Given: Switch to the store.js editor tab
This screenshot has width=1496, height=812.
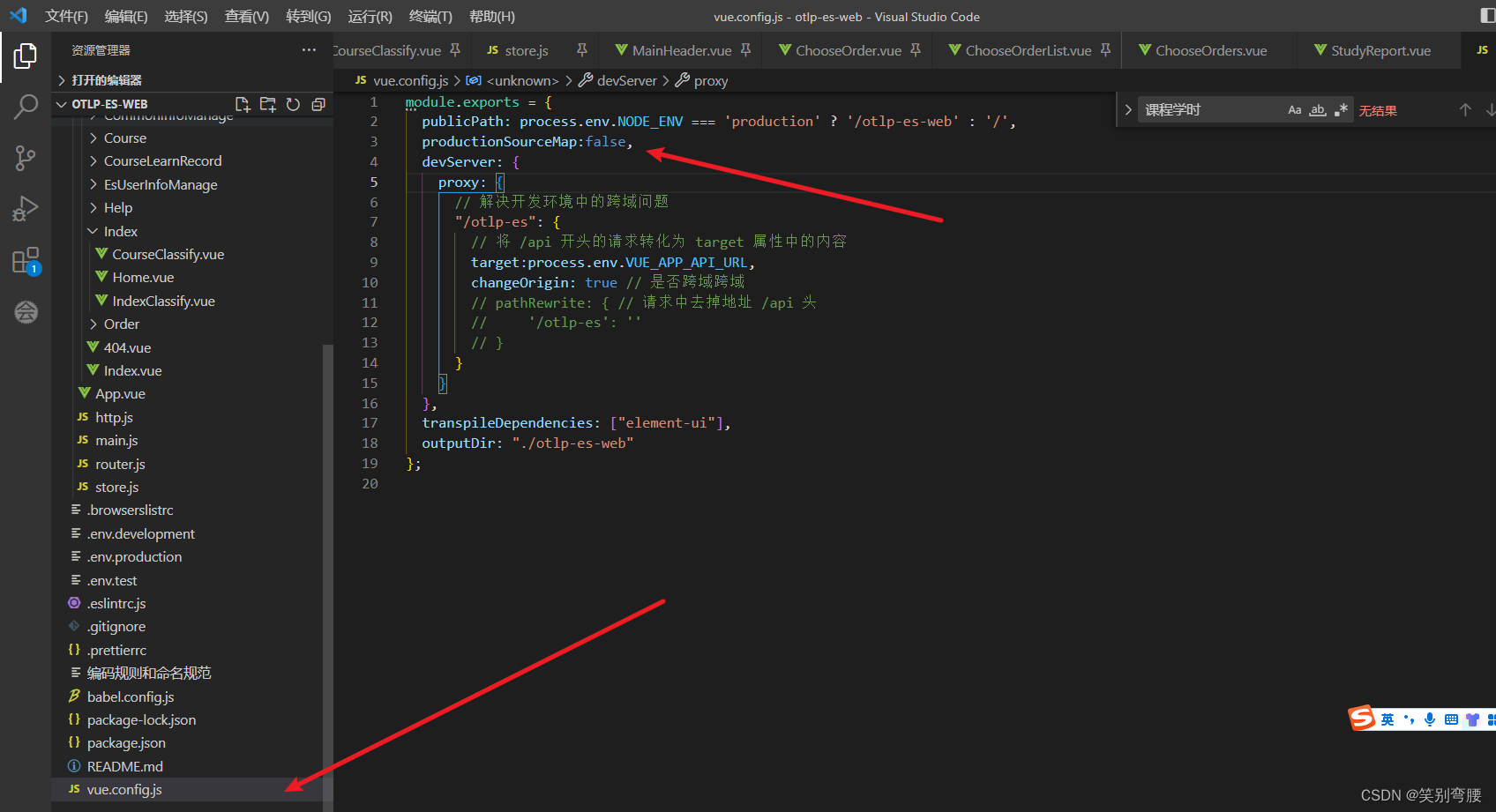Looking at the screenshot, I should click(x=527, y=50).
